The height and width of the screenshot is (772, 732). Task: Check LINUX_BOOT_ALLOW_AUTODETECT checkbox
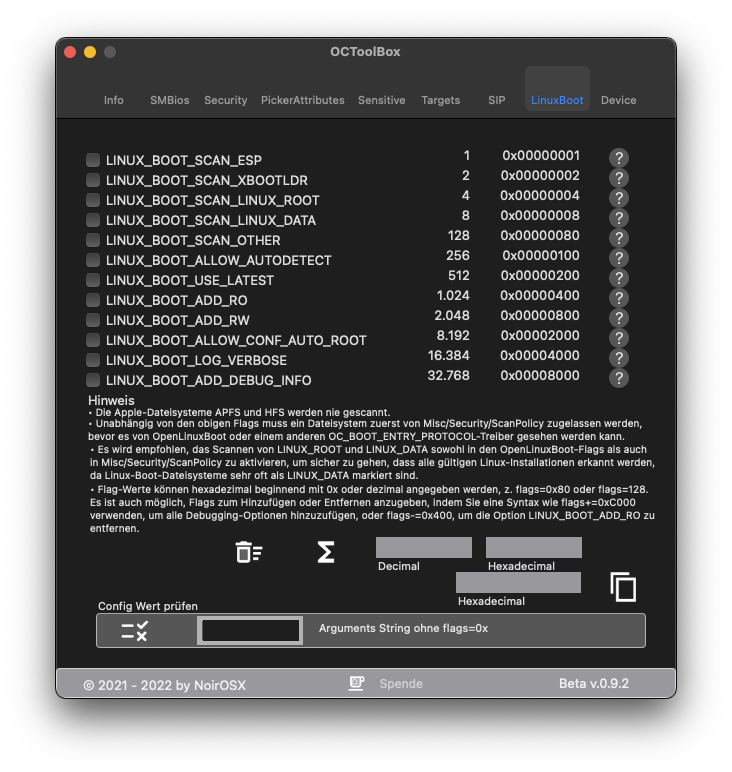click(x=93, y=260)
